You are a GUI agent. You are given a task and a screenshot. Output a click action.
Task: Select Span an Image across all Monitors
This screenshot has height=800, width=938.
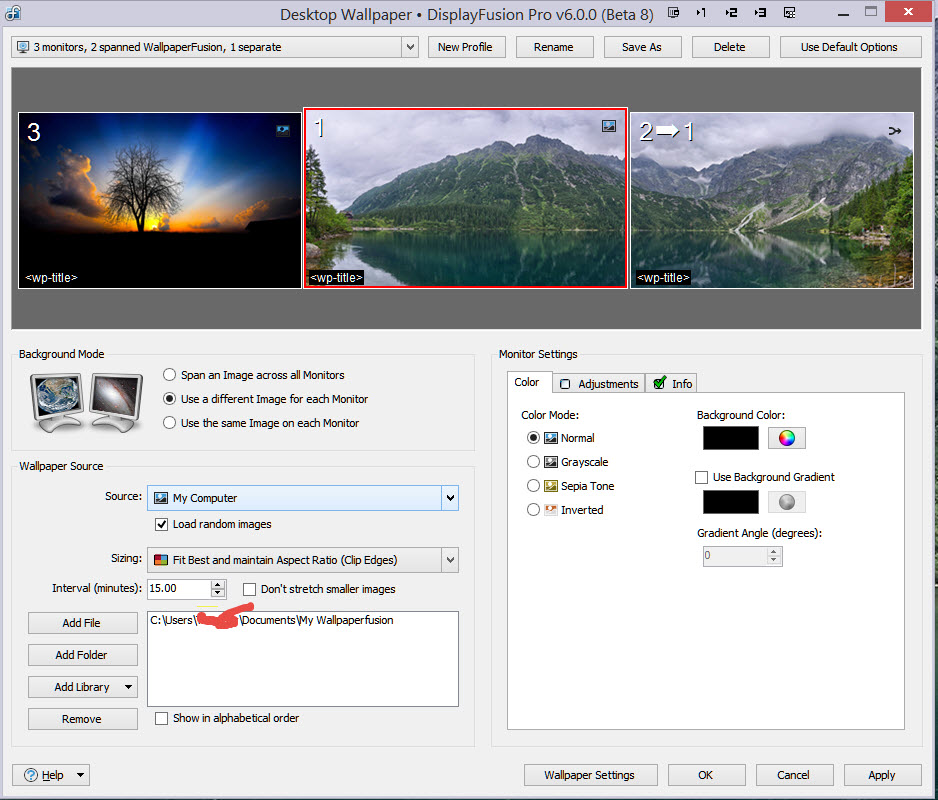[x=170, y=375]
